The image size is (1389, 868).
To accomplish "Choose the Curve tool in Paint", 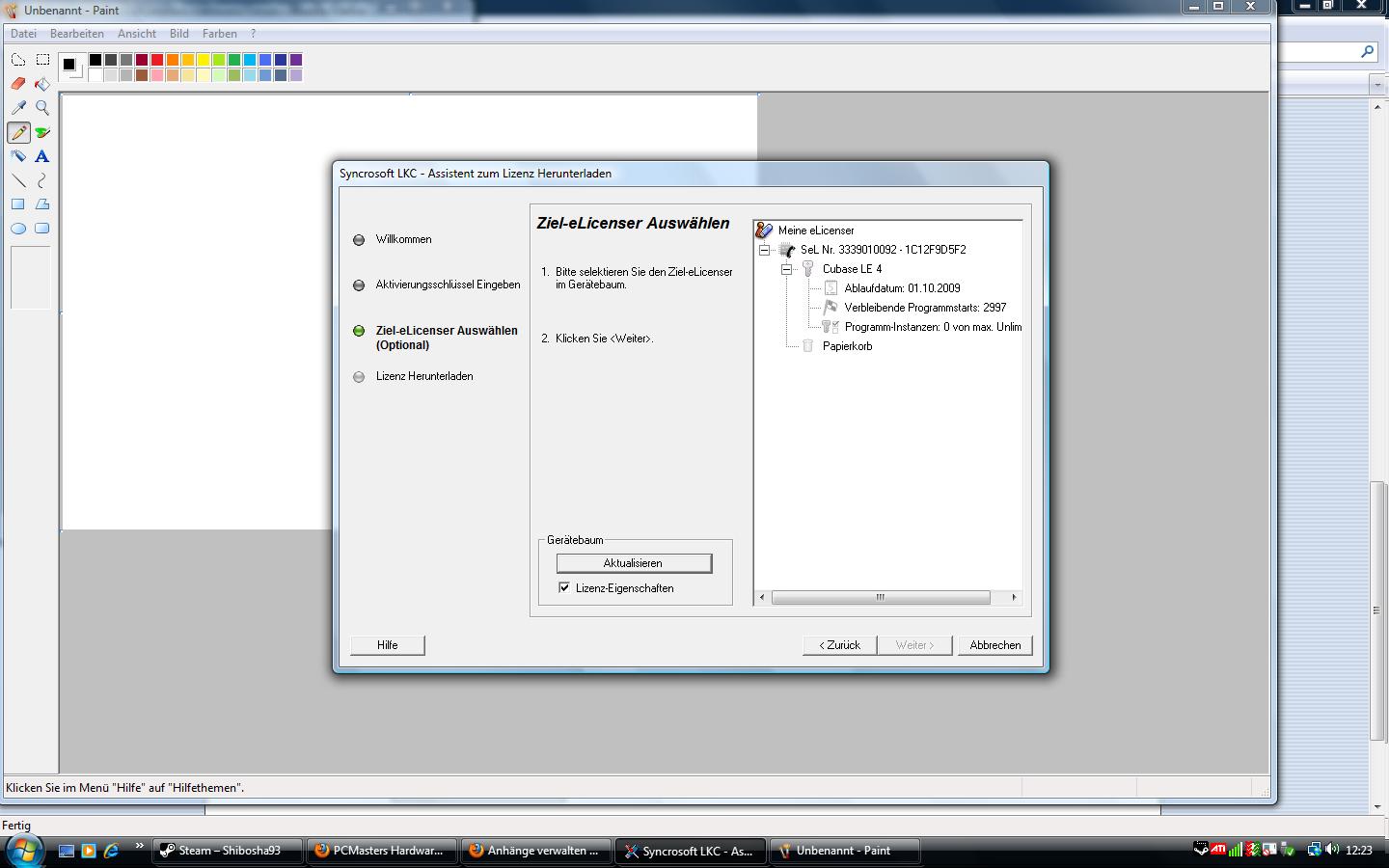I will [x=42, y=180].
